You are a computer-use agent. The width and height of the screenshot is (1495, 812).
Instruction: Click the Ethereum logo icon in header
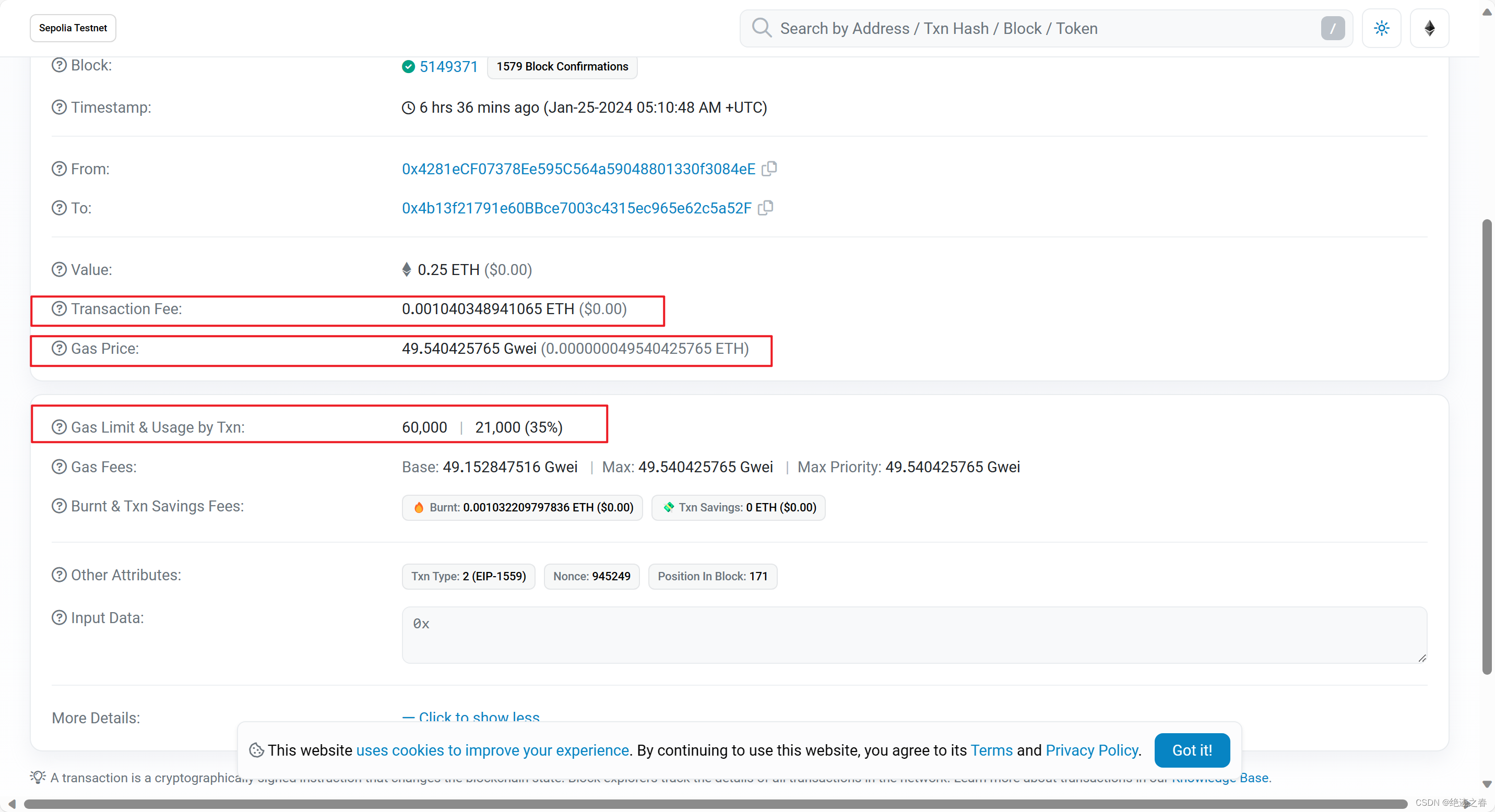(x=1429, y=28)
